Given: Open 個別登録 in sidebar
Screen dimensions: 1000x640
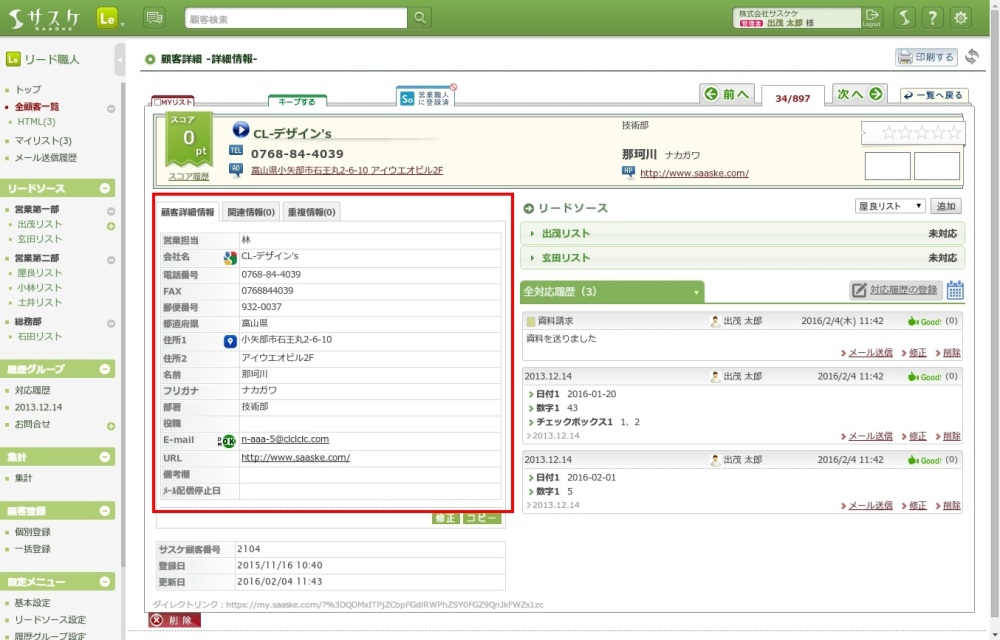Looking at the screenshot, I should tap(33, 532).
